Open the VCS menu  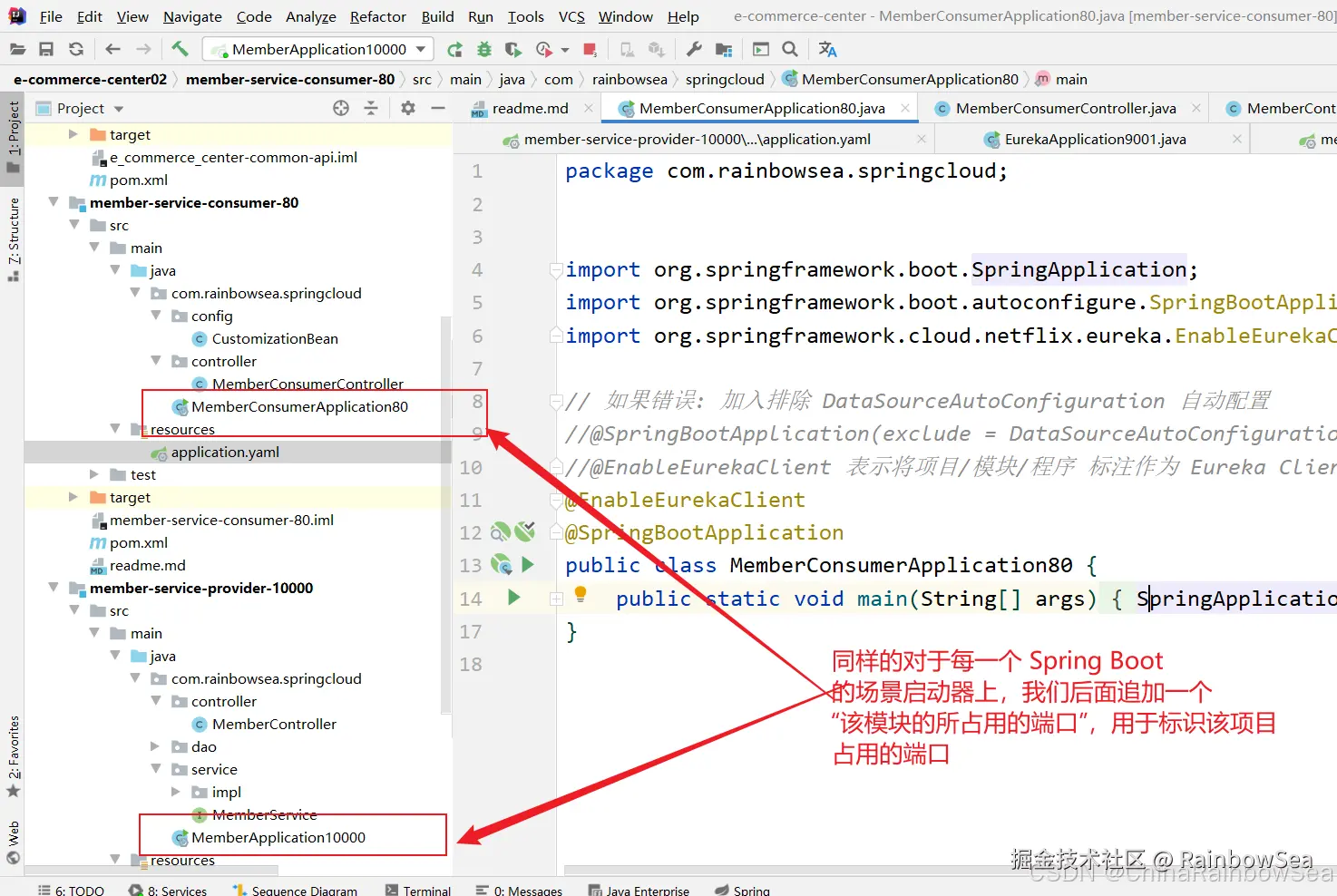[x=571, y=16]
